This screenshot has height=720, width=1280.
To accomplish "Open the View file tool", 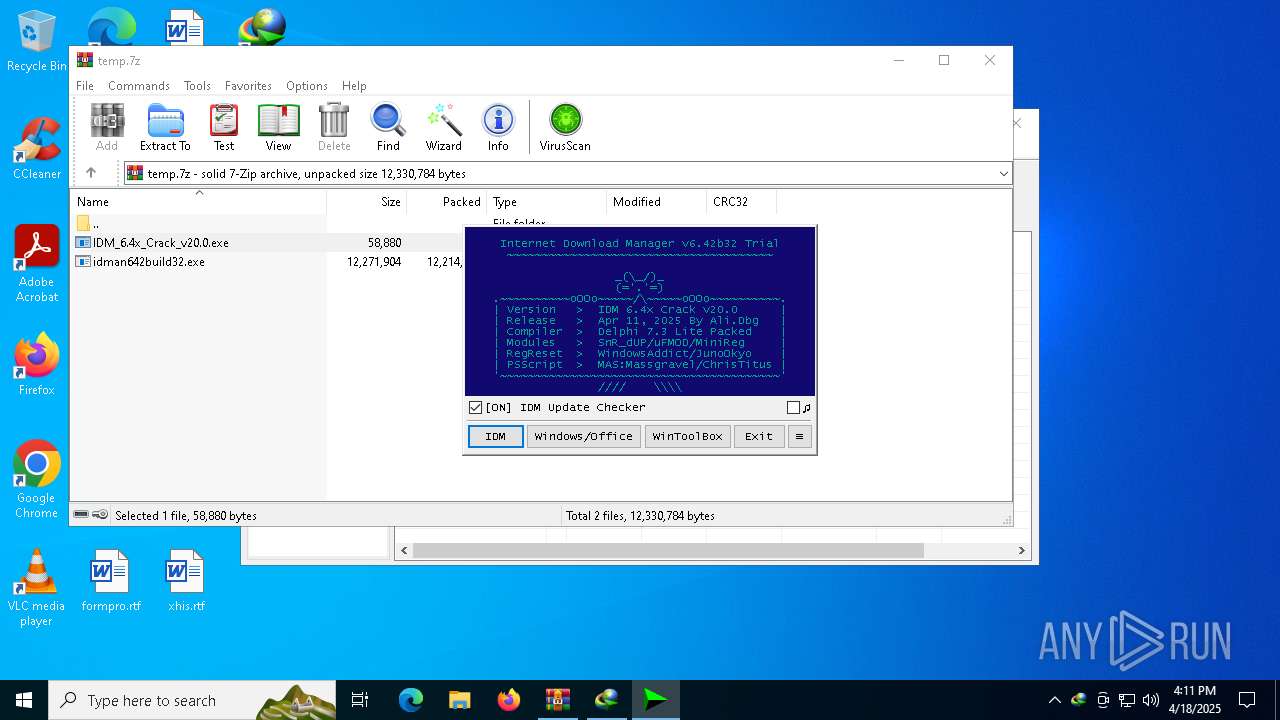I will pos(278,127).
